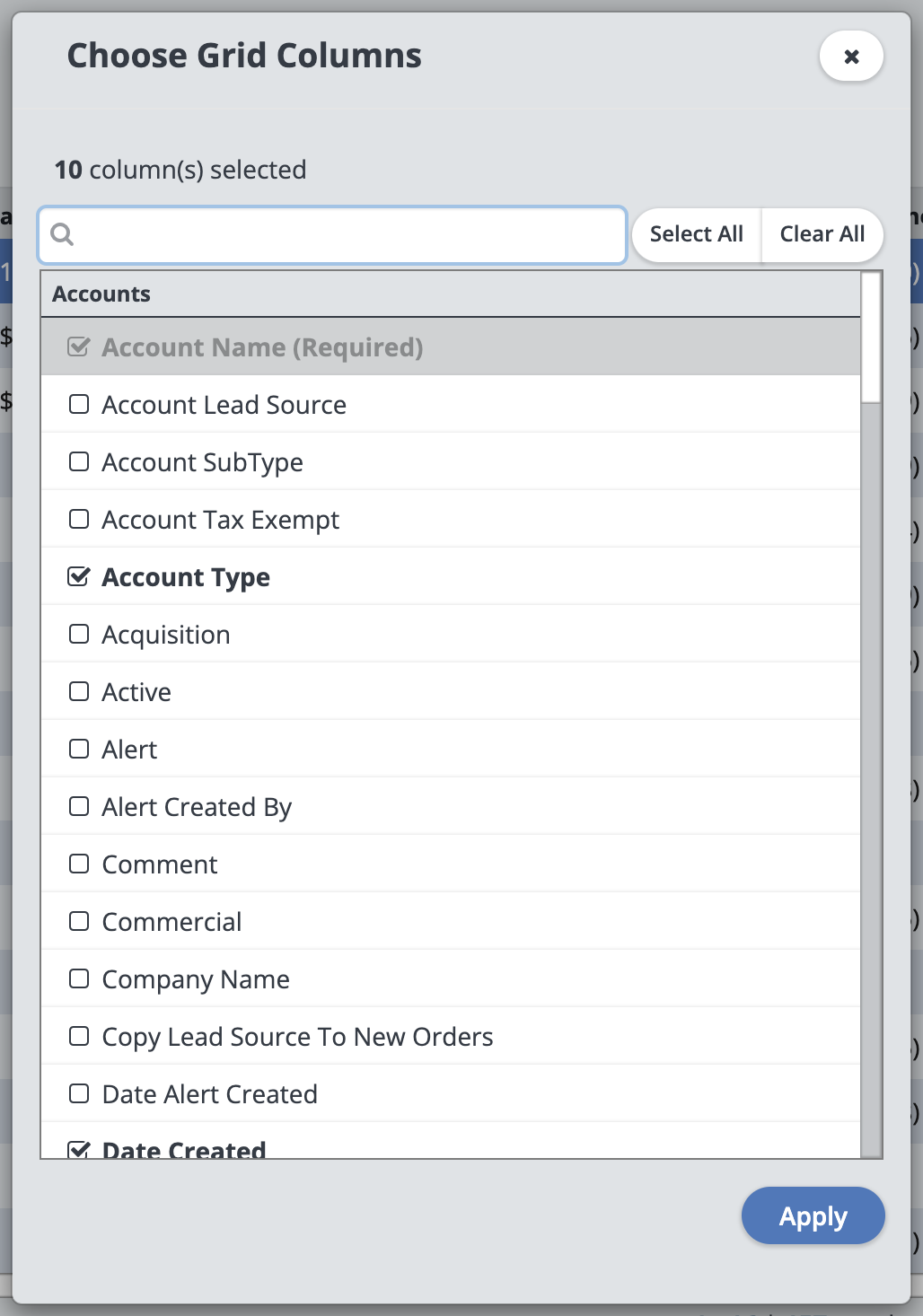Screen dimensions: 923x1316
Task: Tick the Account Tax Exempt checkbox
Action: click(79, 520)
